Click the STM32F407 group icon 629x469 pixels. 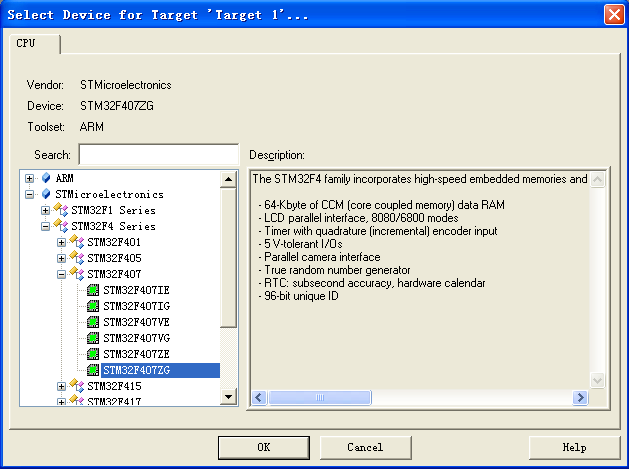click(77, 274)
